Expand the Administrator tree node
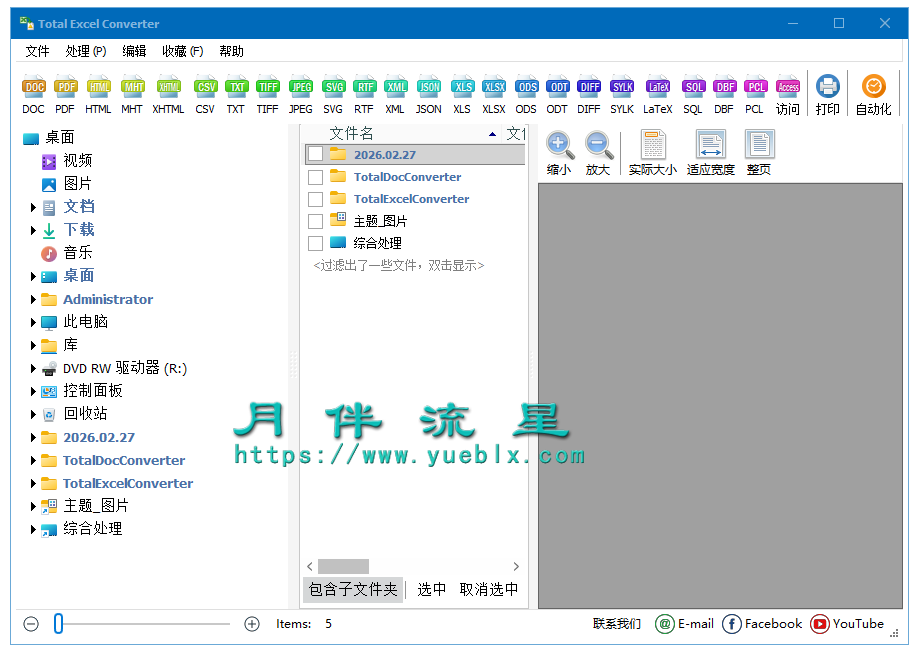916x653 pixels. [x=33, y=300]
